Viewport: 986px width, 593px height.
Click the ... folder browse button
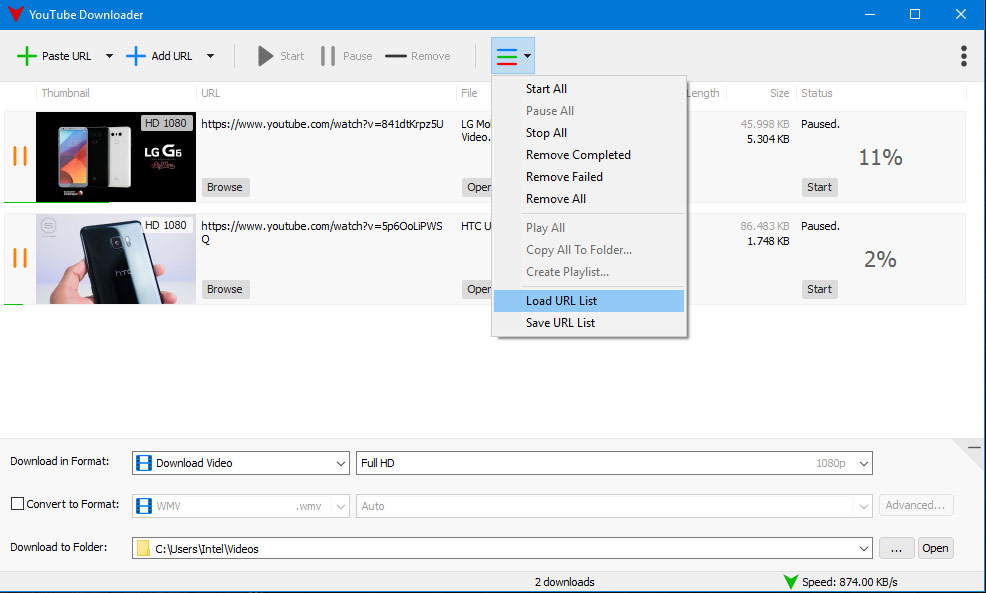point(896,548)
